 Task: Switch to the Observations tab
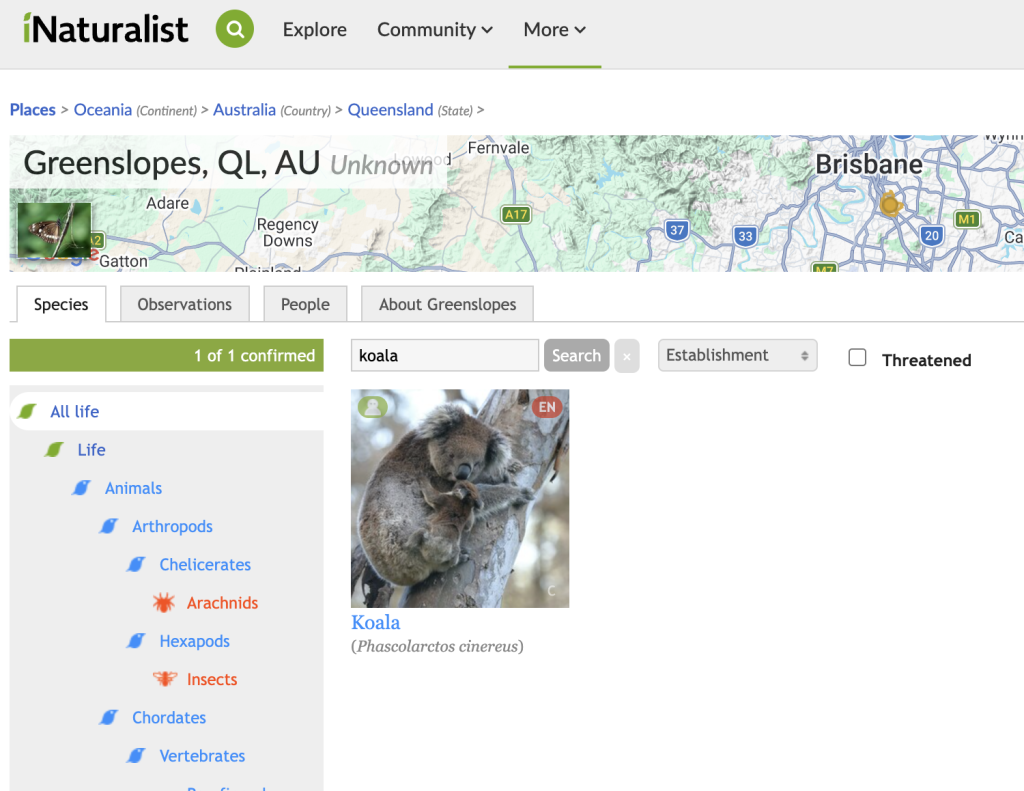184,304
